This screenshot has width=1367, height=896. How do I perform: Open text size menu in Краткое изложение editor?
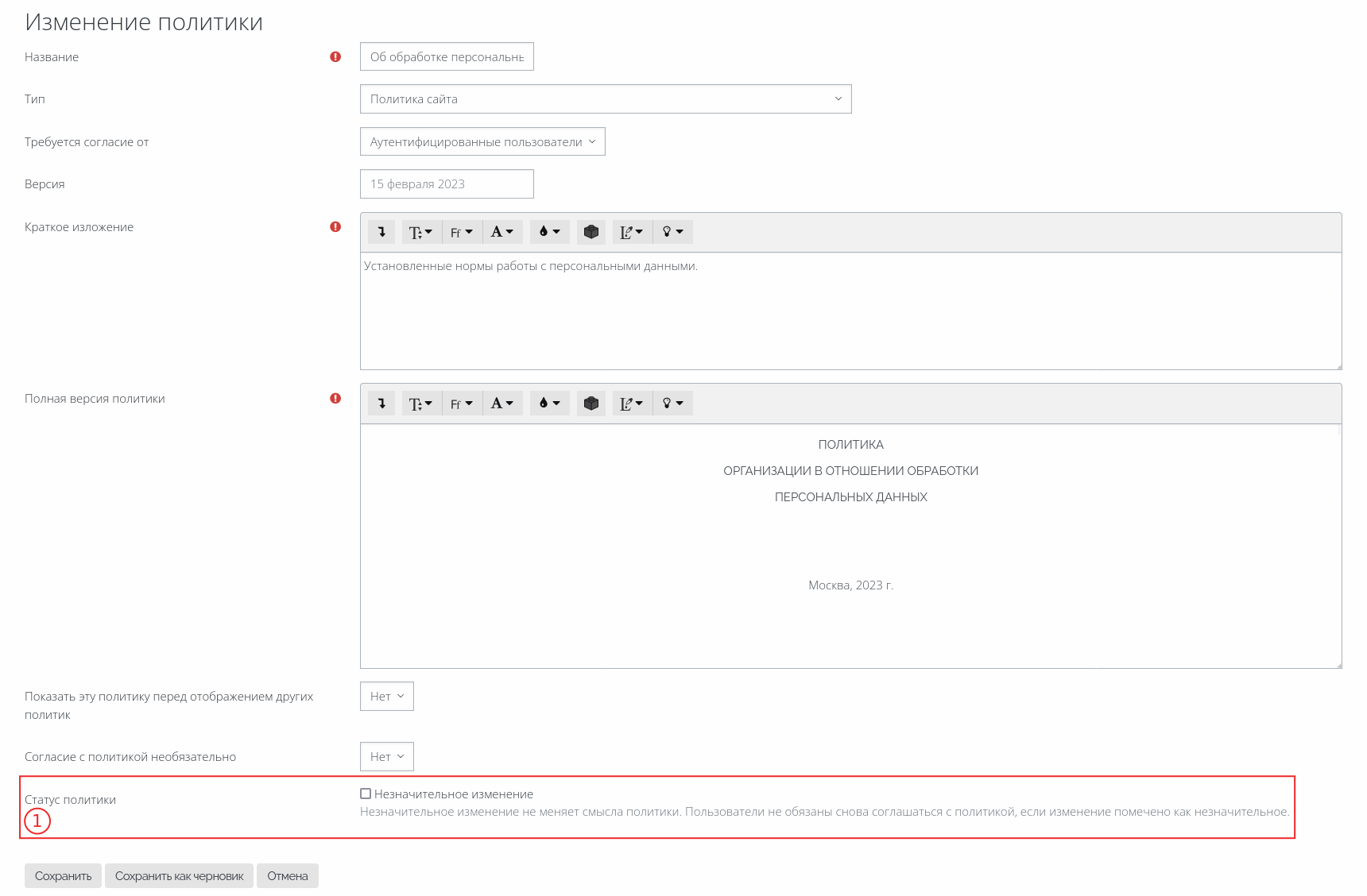(420, 232)
